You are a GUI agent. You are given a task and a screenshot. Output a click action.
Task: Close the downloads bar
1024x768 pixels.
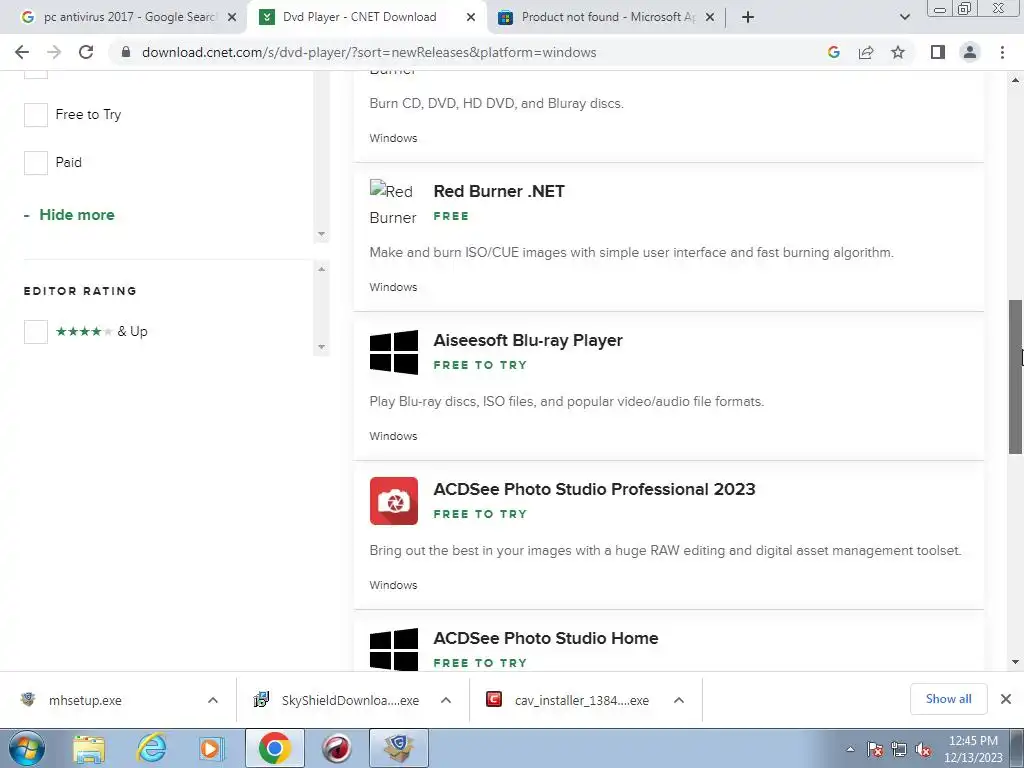coord(1006,699)
